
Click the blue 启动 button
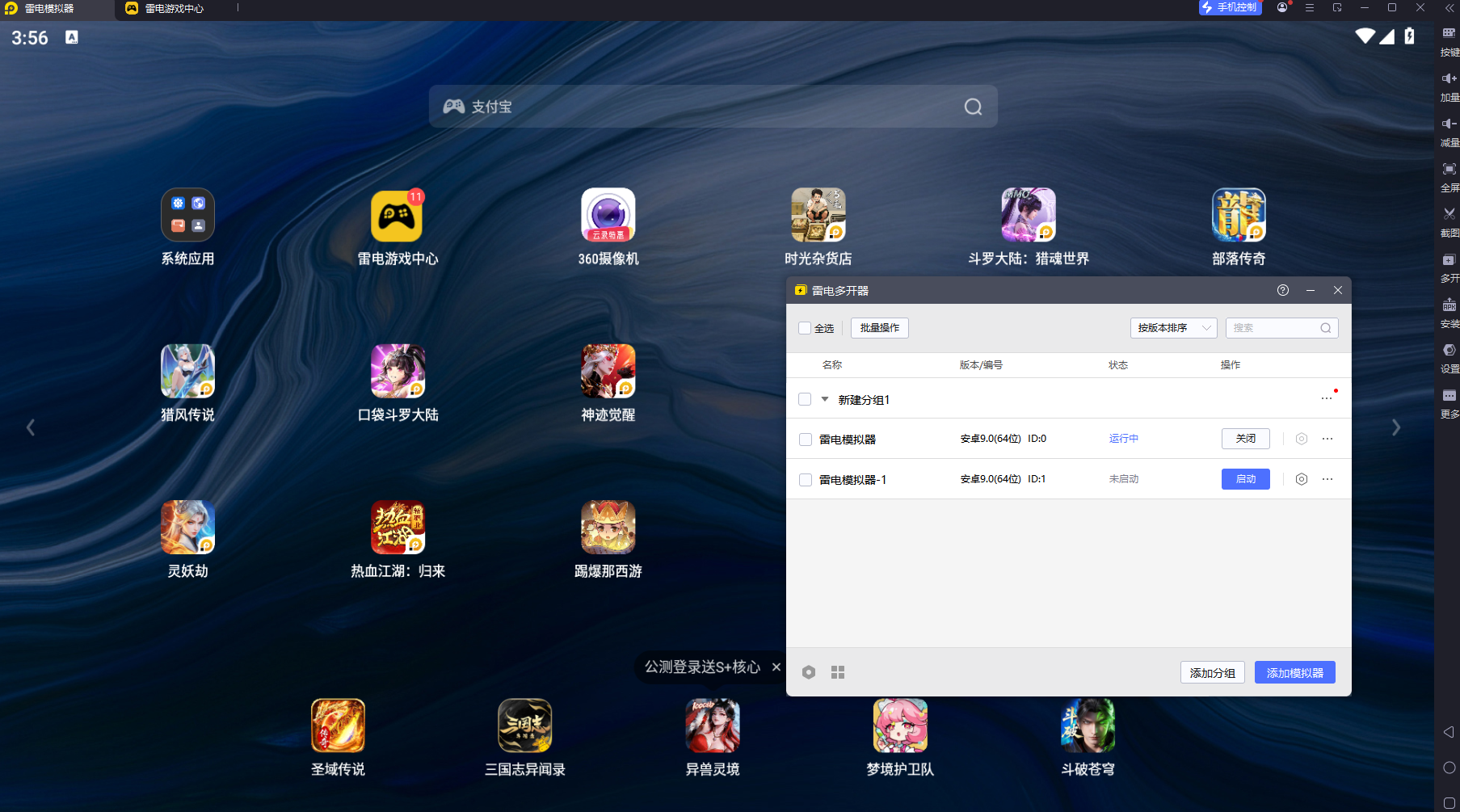[x=1245, y=479]
